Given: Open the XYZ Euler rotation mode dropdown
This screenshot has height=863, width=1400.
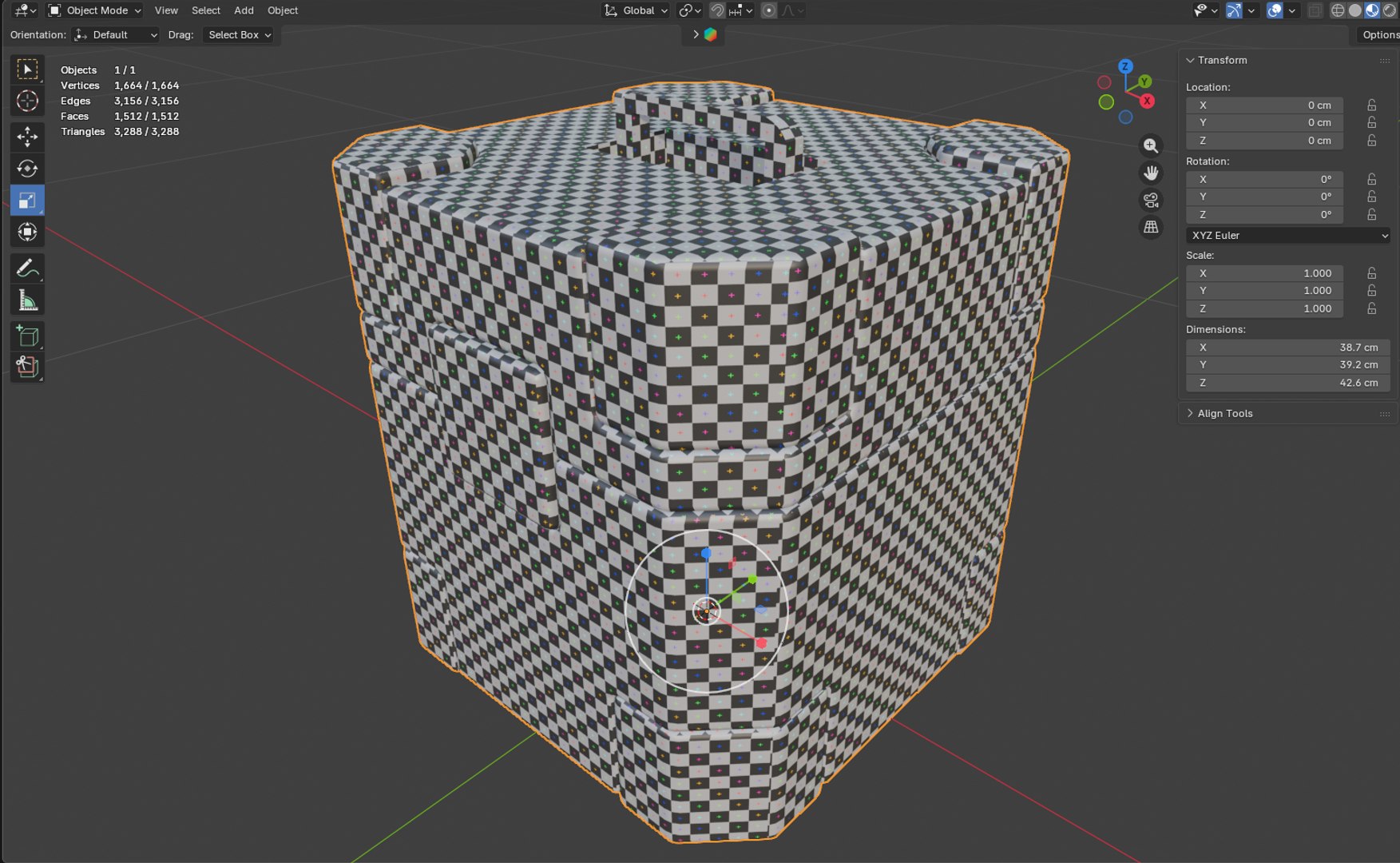Looking at the screenshot, I should [1288, 236].
